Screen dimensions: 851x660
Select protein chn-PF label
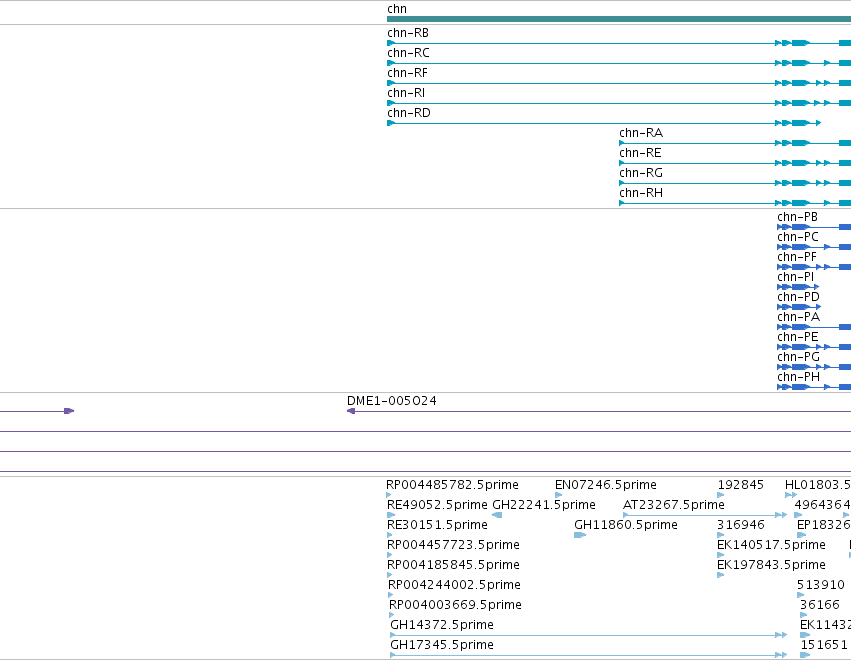tap(797, 257)
